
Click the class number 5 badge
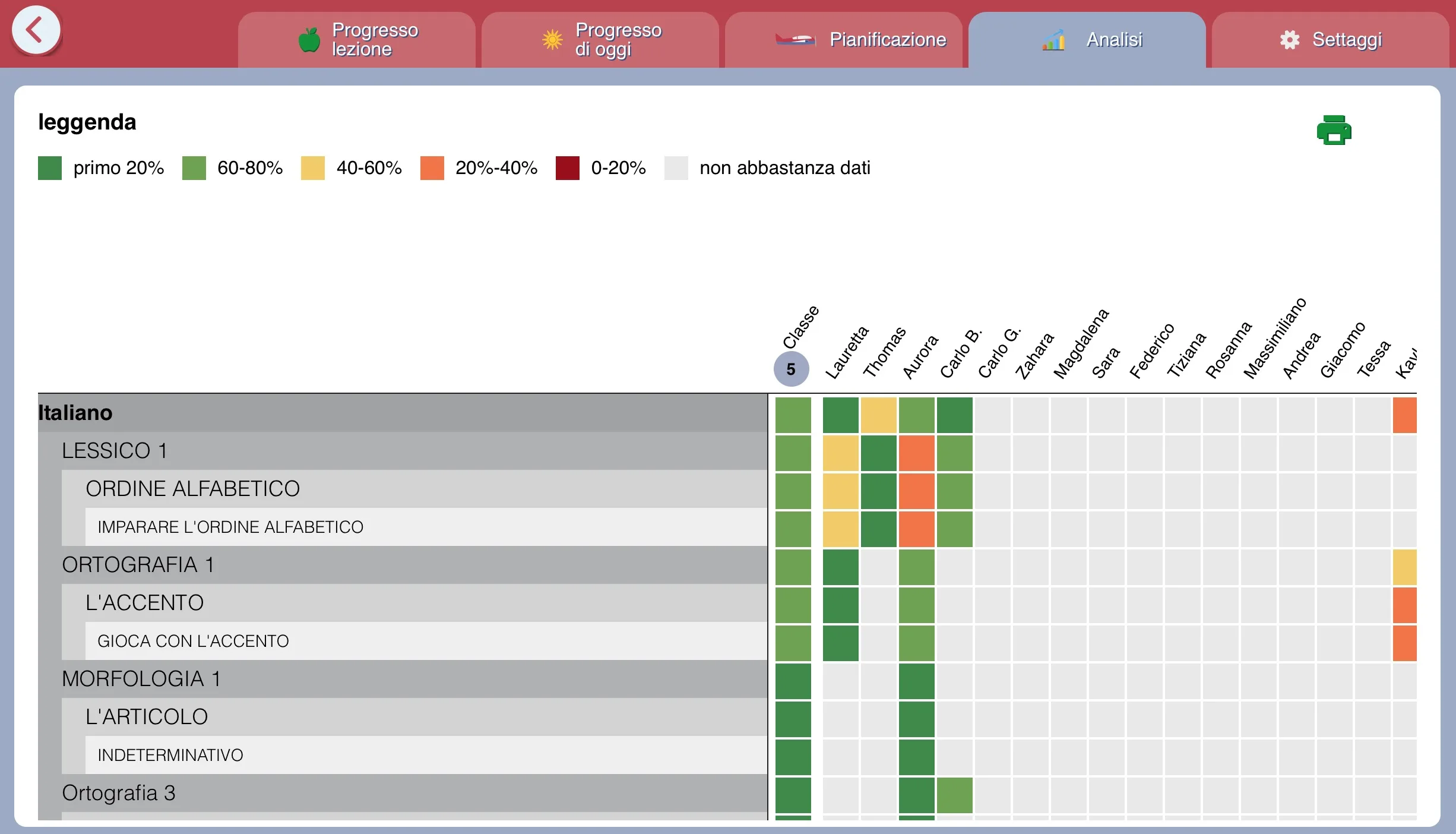click(791, 369)
